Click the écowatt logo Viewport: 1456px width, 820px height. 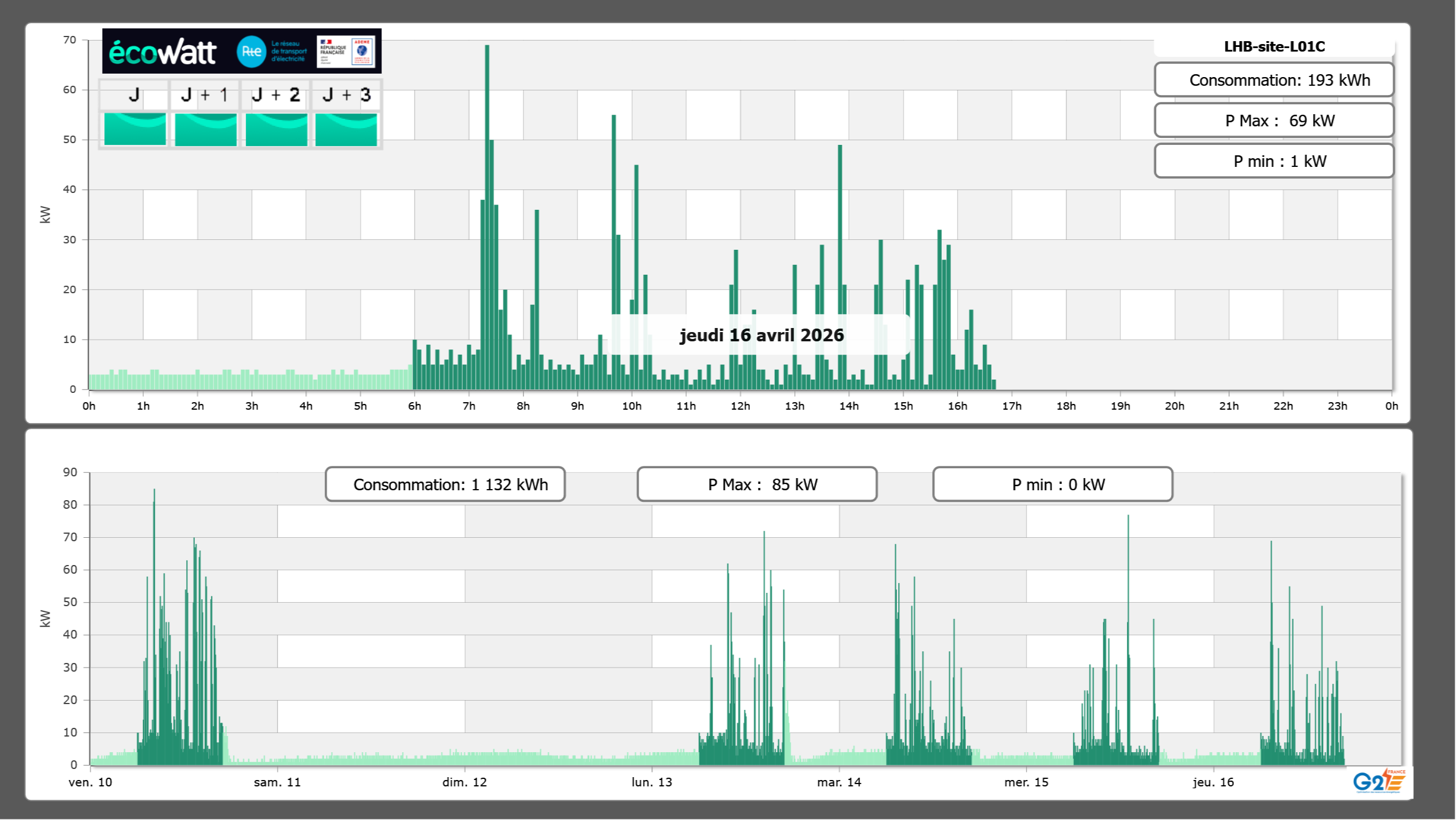(x=162, y=52)
